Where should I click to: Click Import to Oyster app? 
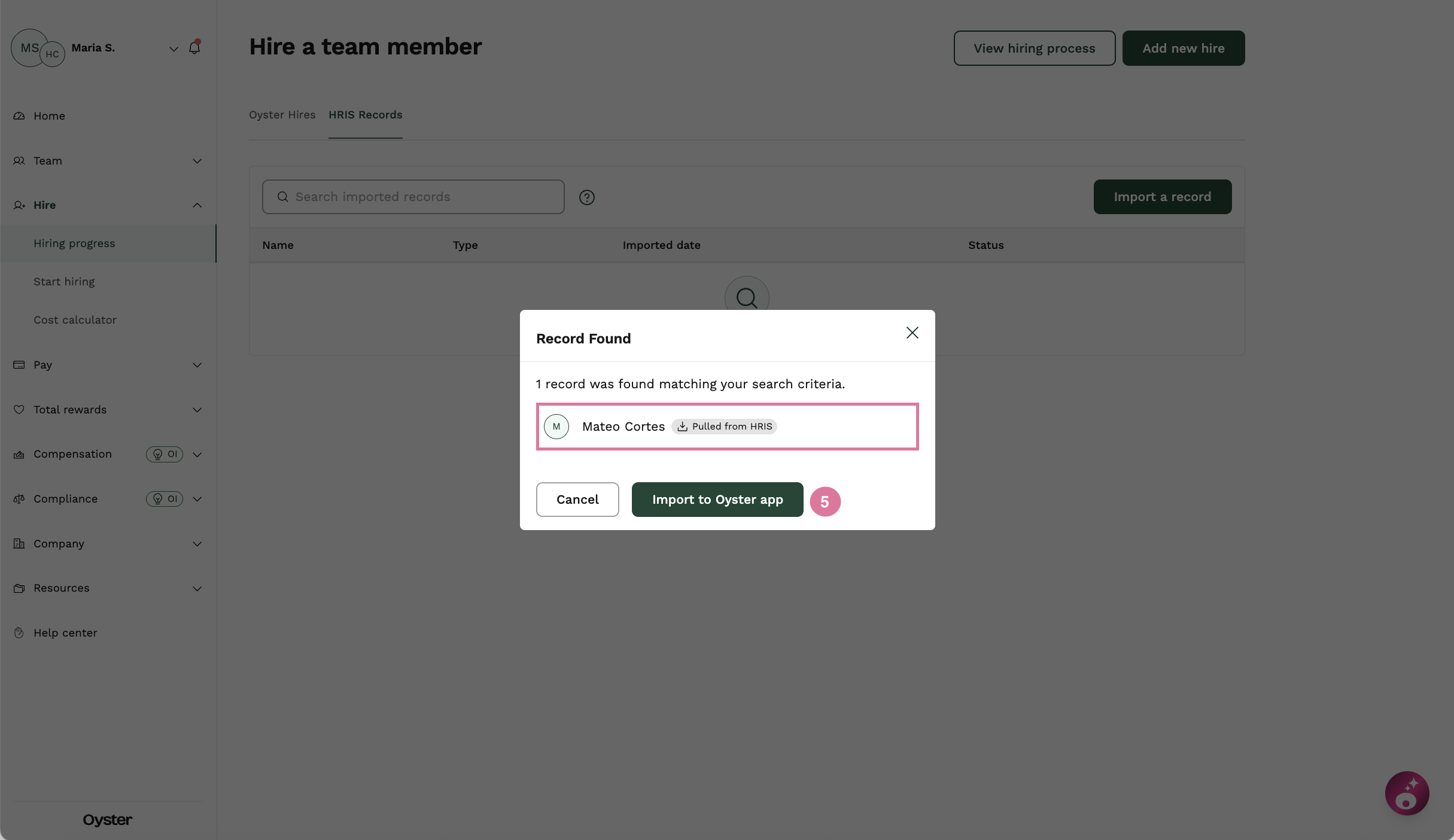click(x=717, y=499)
